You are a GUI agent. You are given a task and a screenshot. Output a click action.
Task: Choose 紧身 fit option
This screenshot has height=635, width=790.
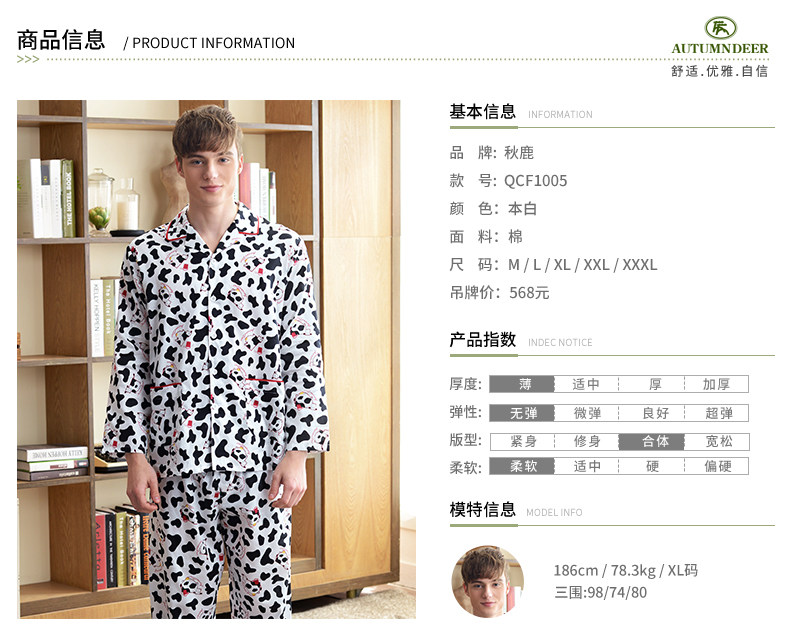[x=522, y=441]
